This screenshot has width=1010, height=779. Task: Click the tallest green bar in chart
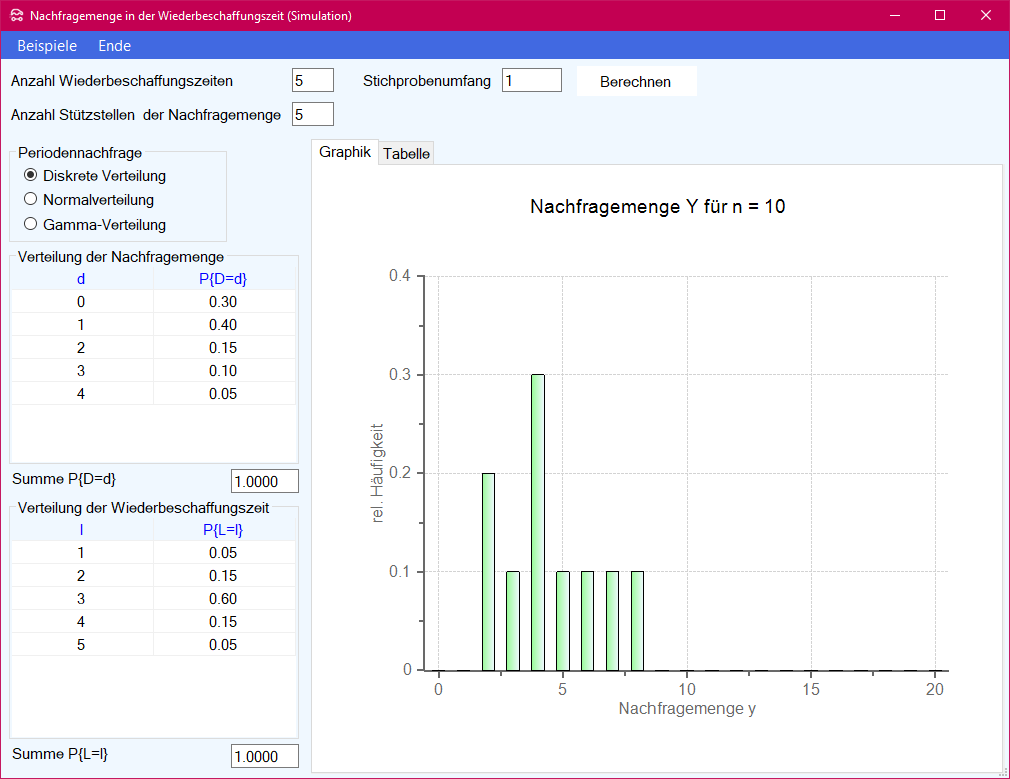(x=538, y=520)
